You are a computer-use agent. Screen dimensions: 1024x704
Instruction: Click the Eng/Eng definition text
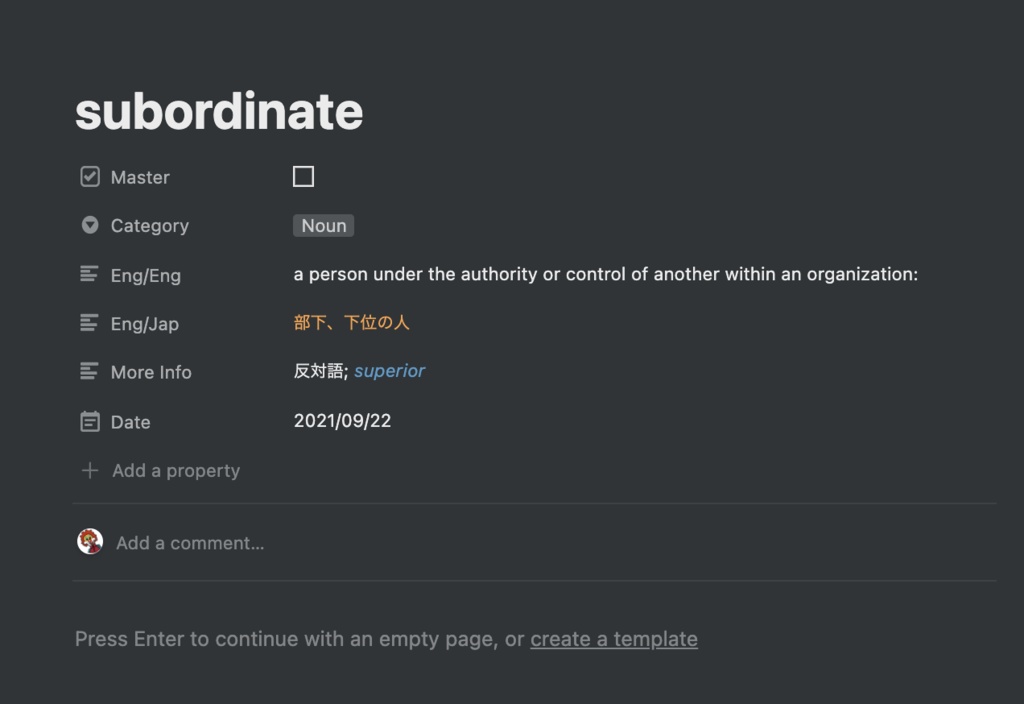605,274
